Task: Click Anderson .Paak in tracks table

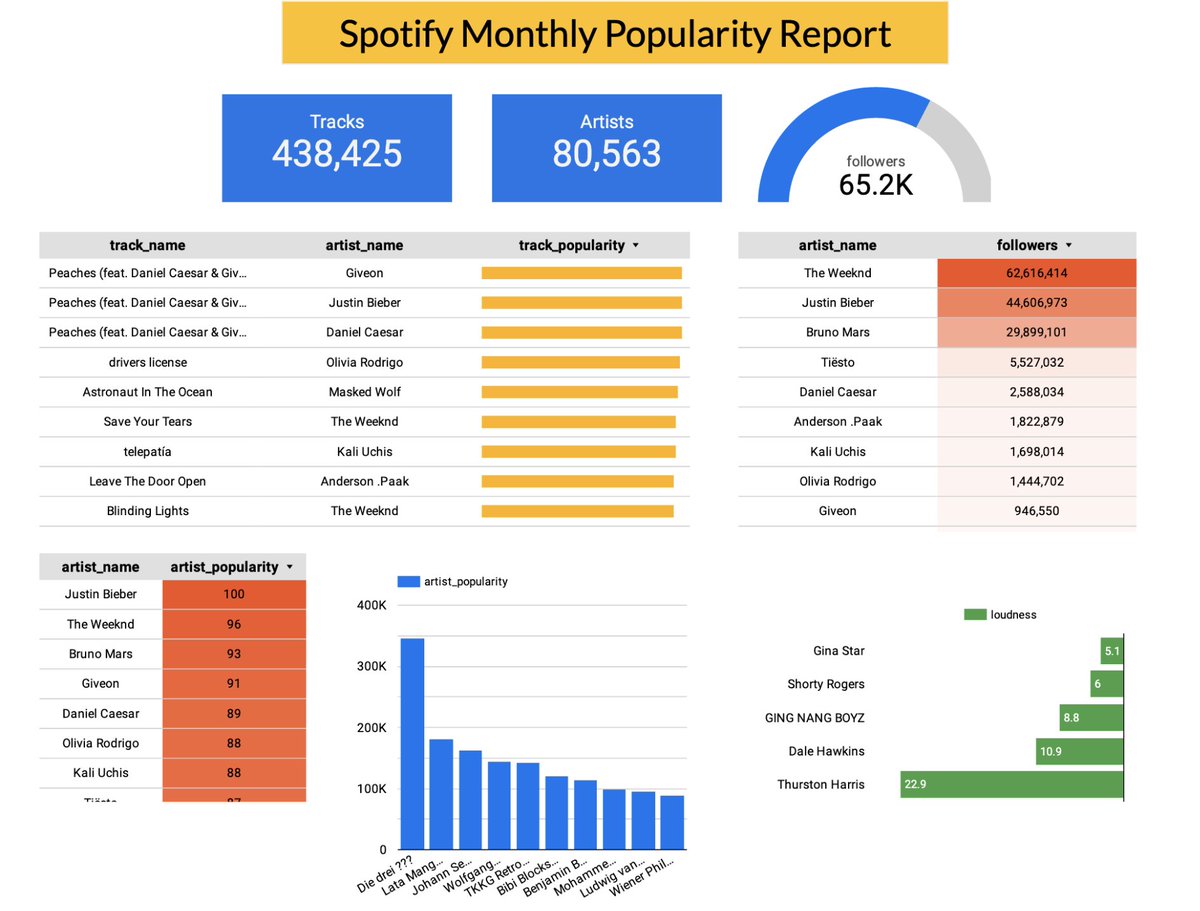Action: (x=365, y=481)
